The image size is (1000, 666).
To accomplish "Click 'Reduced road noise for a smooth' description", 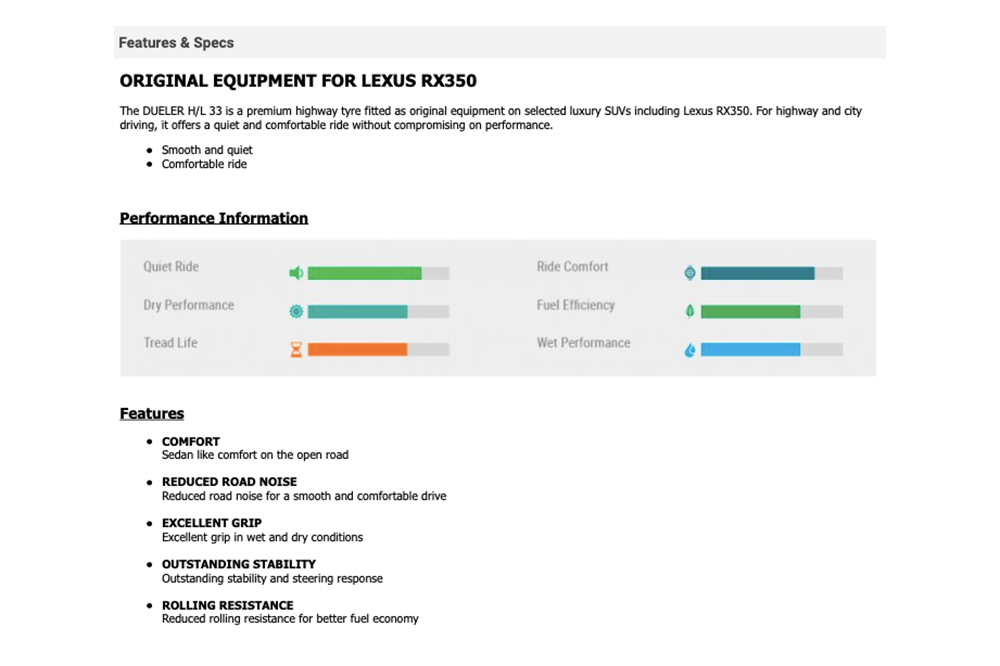I will [x=304, y=496].
